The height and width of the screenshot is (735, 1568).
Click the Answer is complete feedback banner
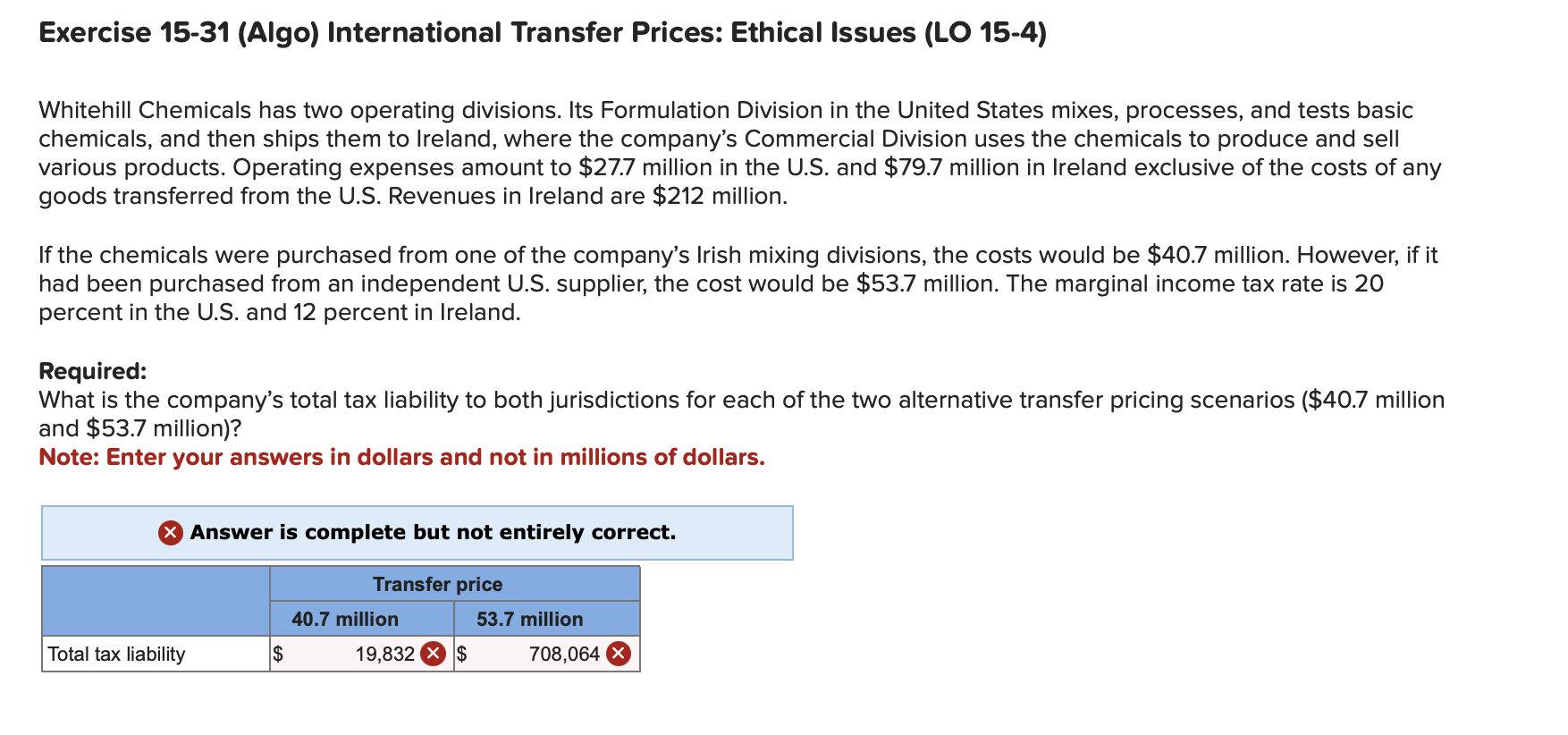coord(417,533)
